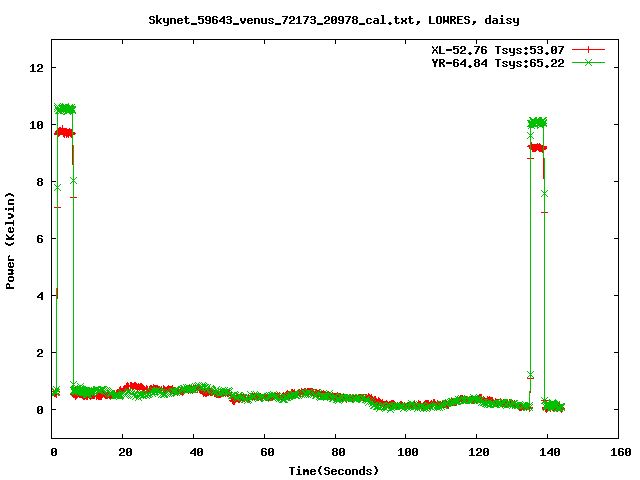Click the x-axis tick label 100
The width and height of the screenshot is (640, 480).
click(x=408, y=452)
